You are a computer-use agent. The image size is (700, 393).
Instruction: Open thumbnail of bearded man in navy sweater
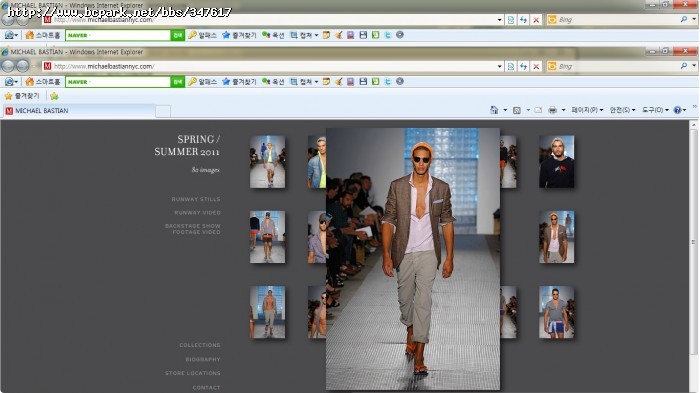point(557,162)
